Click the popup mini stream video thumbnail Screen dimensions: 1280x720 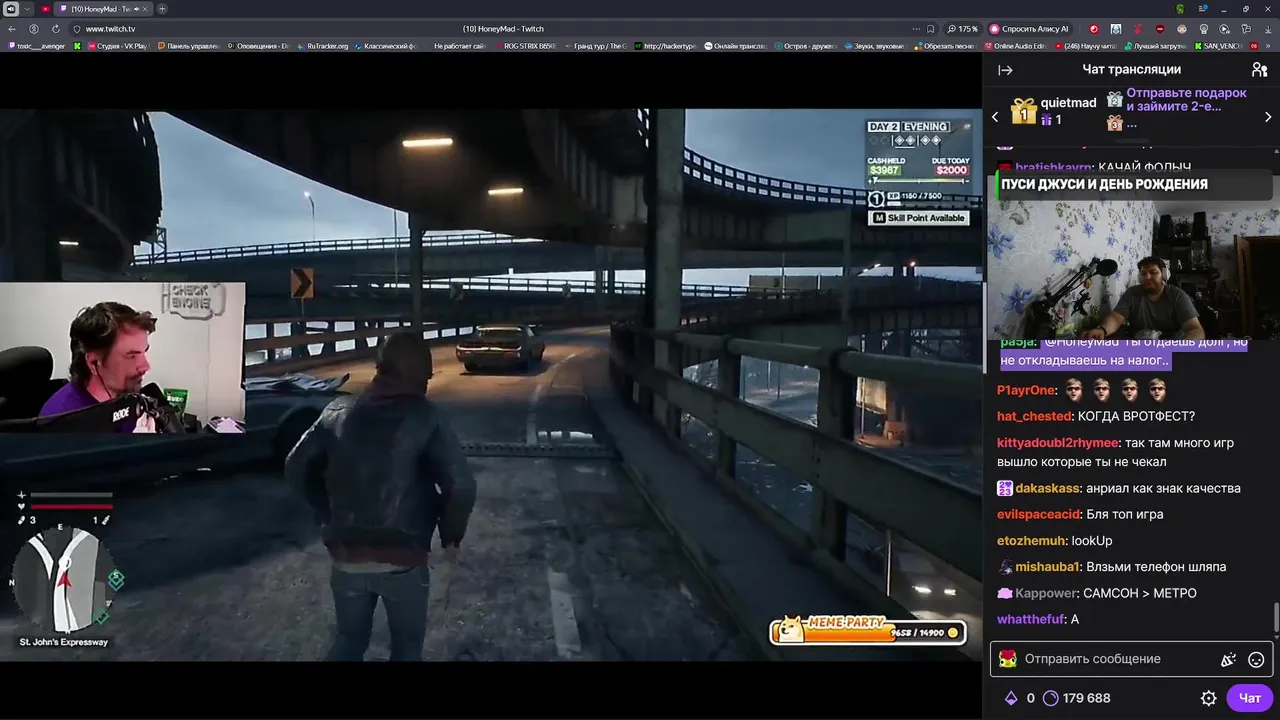coord(1131,268)
